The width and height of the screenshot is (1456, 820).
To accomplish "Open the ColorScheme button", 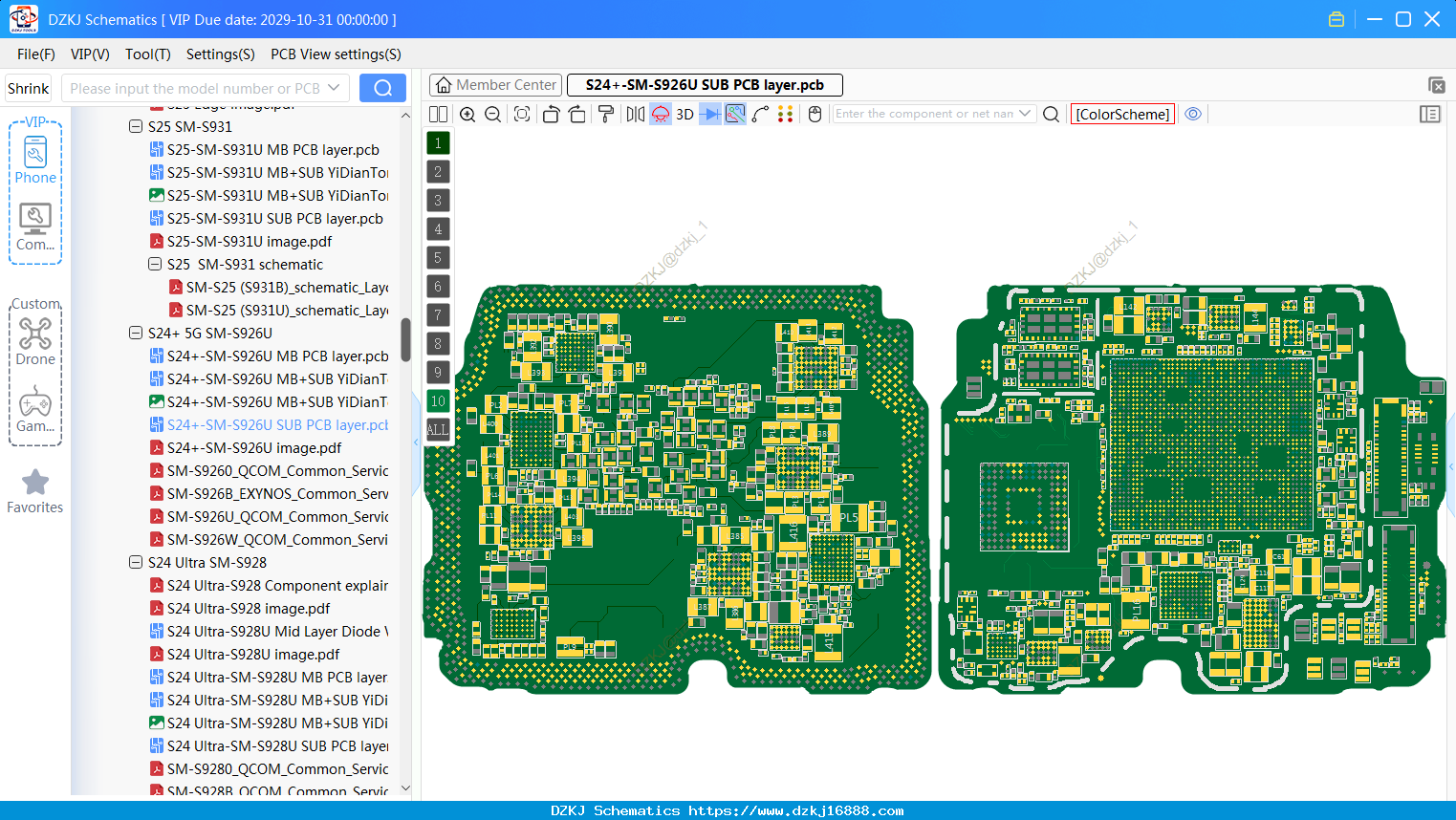I will click(1122, 114).
